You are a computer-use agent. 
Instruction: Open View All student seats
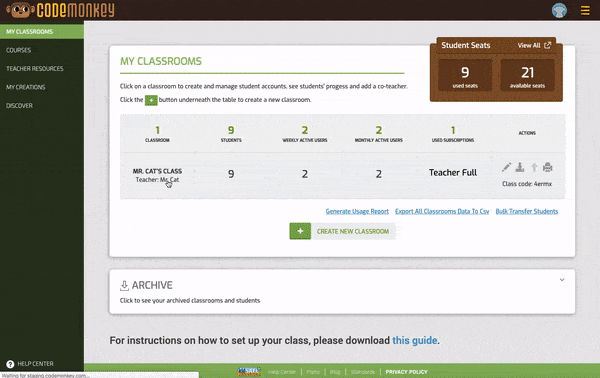(534, 45)
